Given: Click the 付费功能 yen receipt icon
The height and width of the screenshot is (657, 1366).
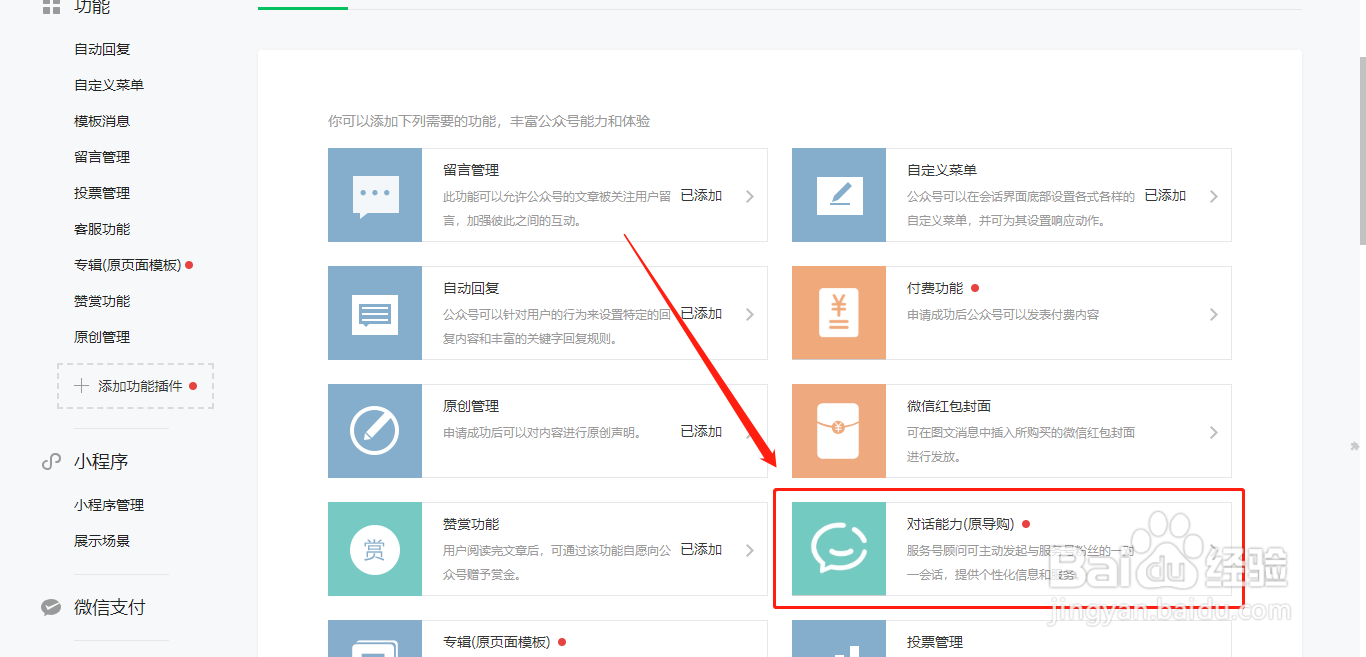Looking at the screenshot, I should tap(839, 313).
